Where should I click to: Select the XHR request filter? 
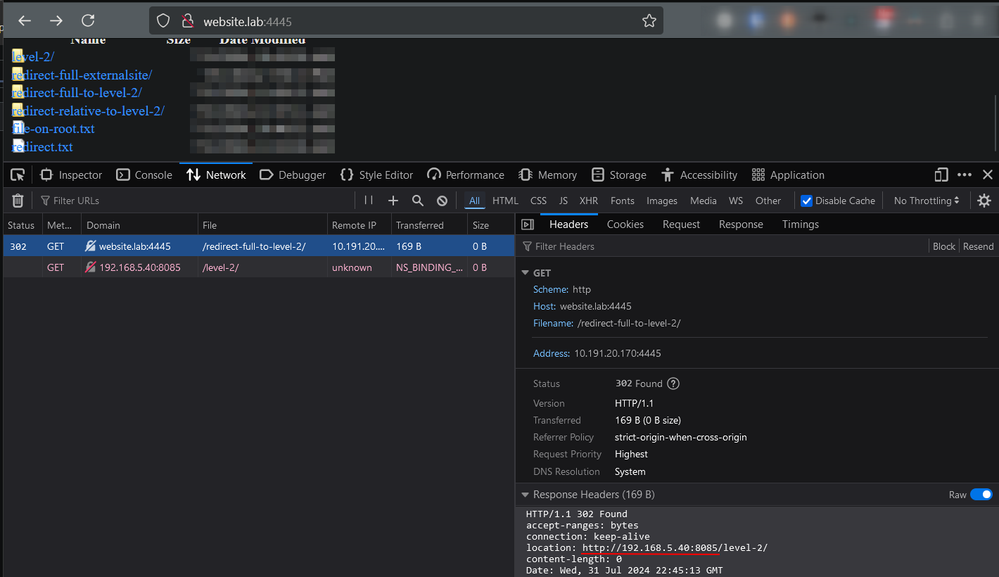click(x=588, y=201)
